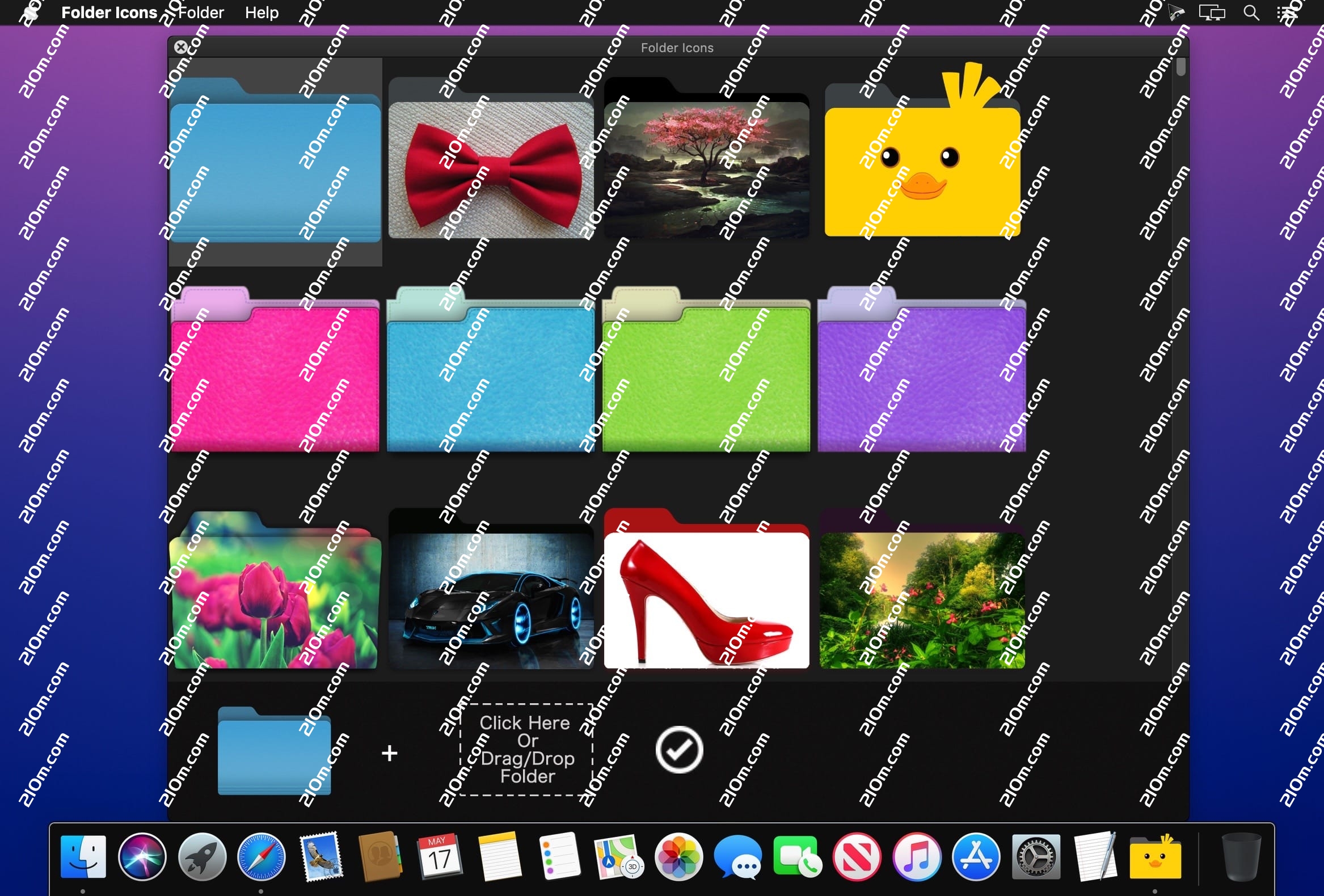Open Safari from the Dock
This screenshot has width=1324, height=896.
[x=261, y=857]
